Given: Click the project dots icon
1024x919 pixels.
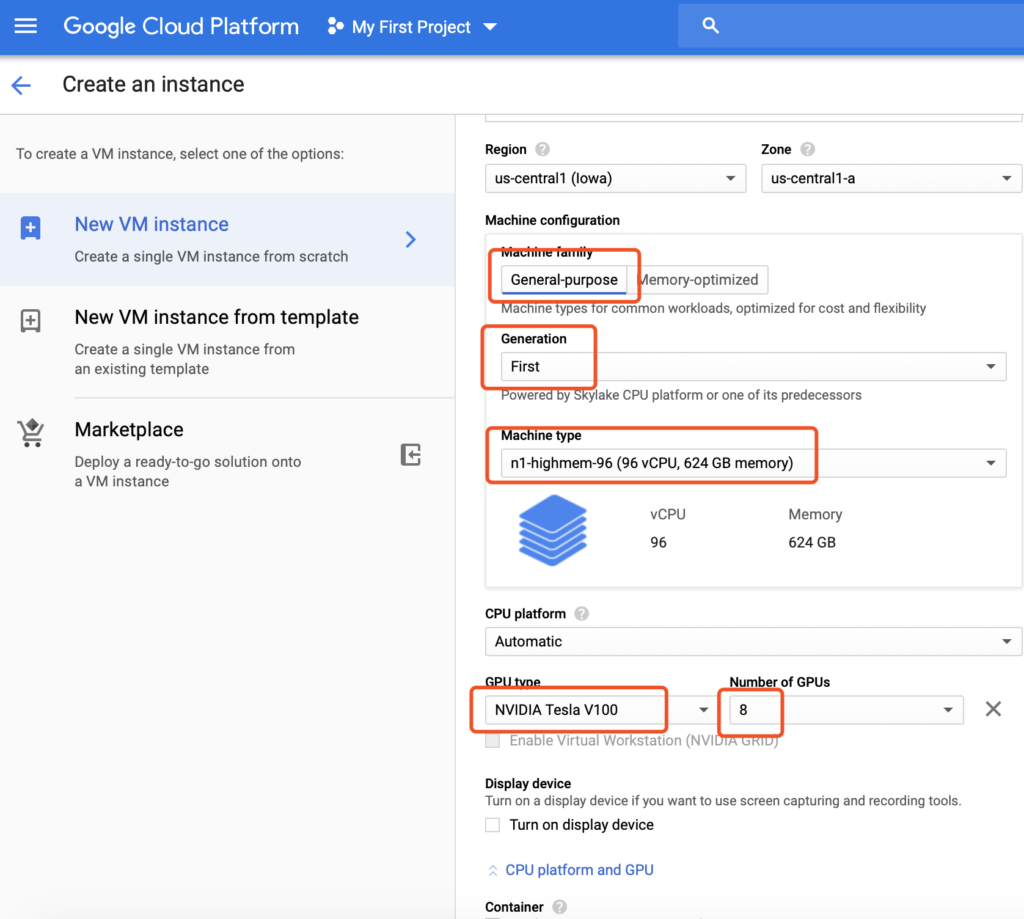Looking at the screenshot, I should tap(335, 26).
